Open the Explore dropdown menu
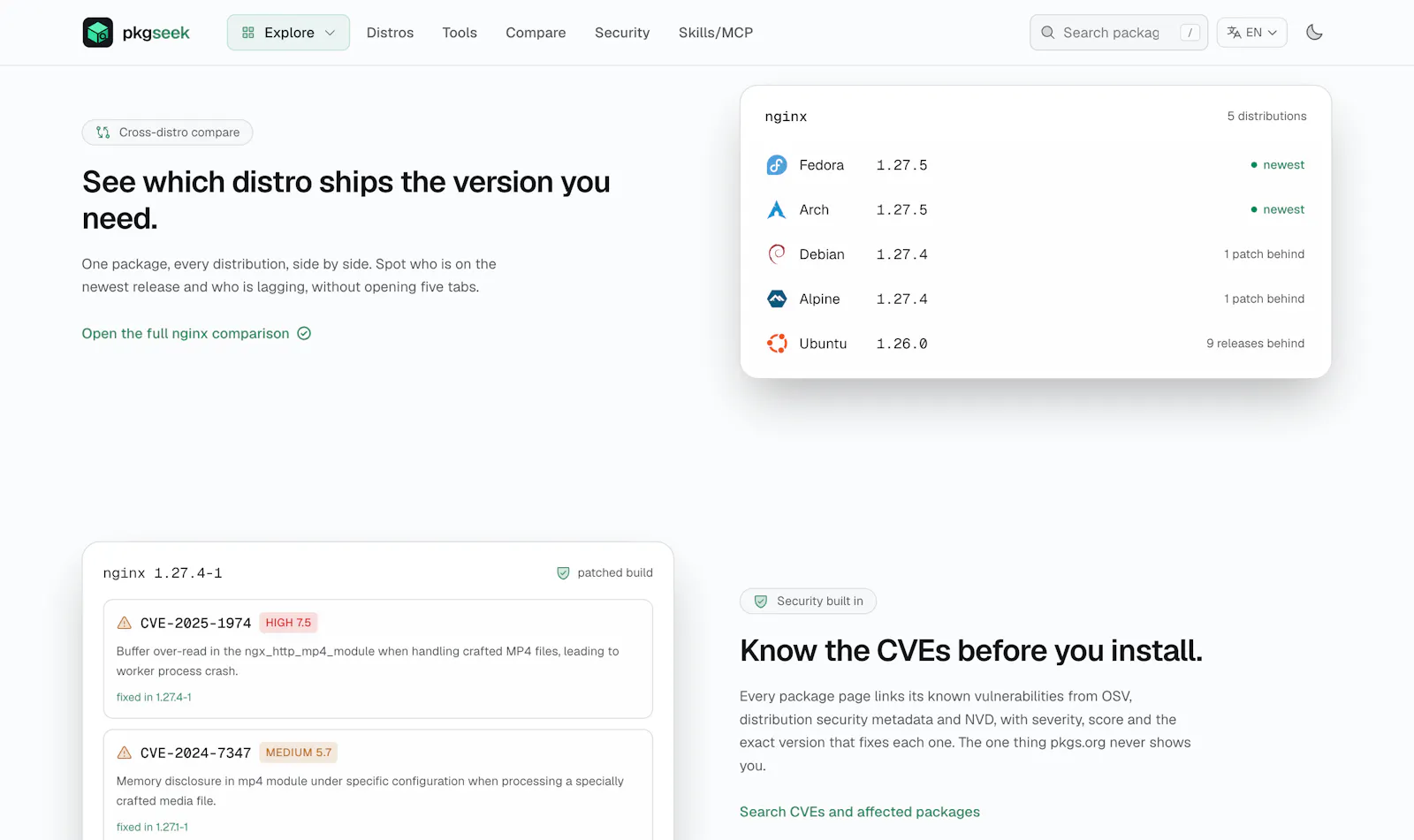Viewport: 1414px width, 840px height. point(288,33)
